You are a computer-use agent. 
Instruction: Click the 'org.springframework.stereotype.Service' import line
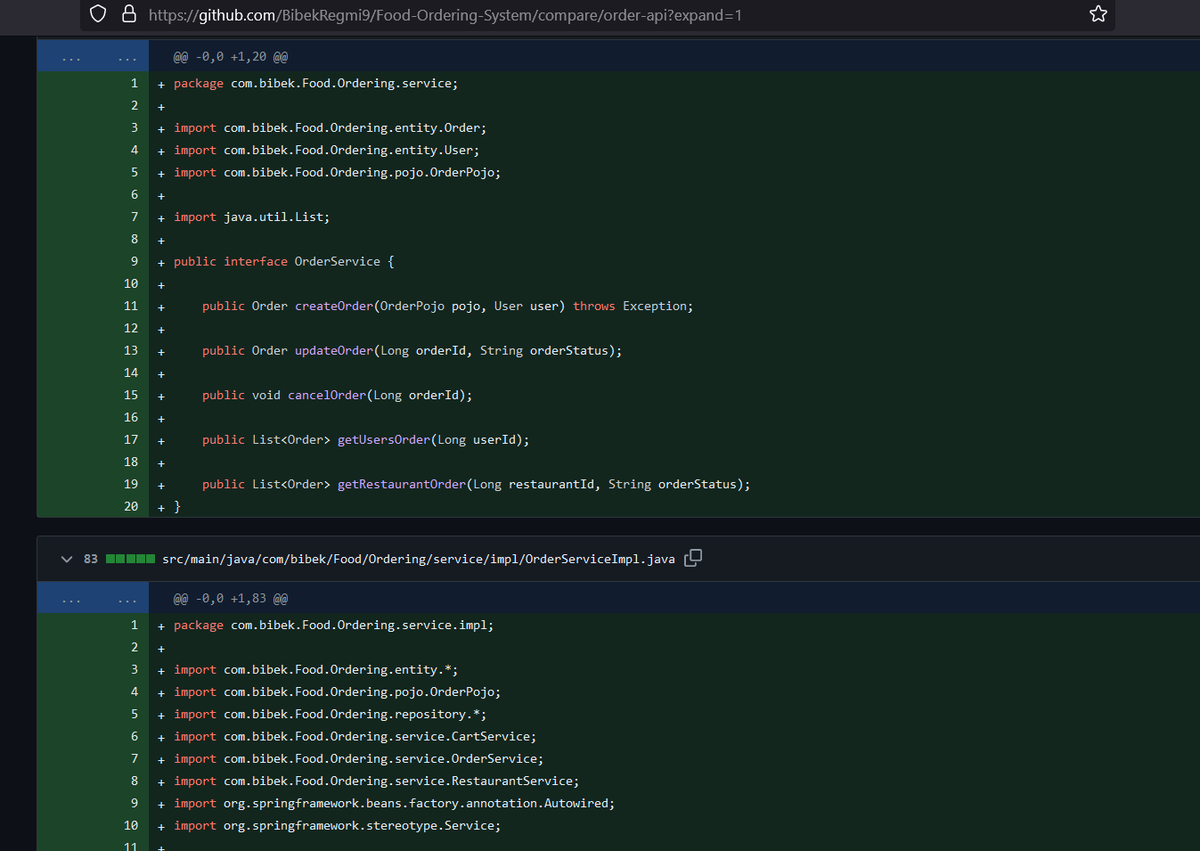pos(337,826)
